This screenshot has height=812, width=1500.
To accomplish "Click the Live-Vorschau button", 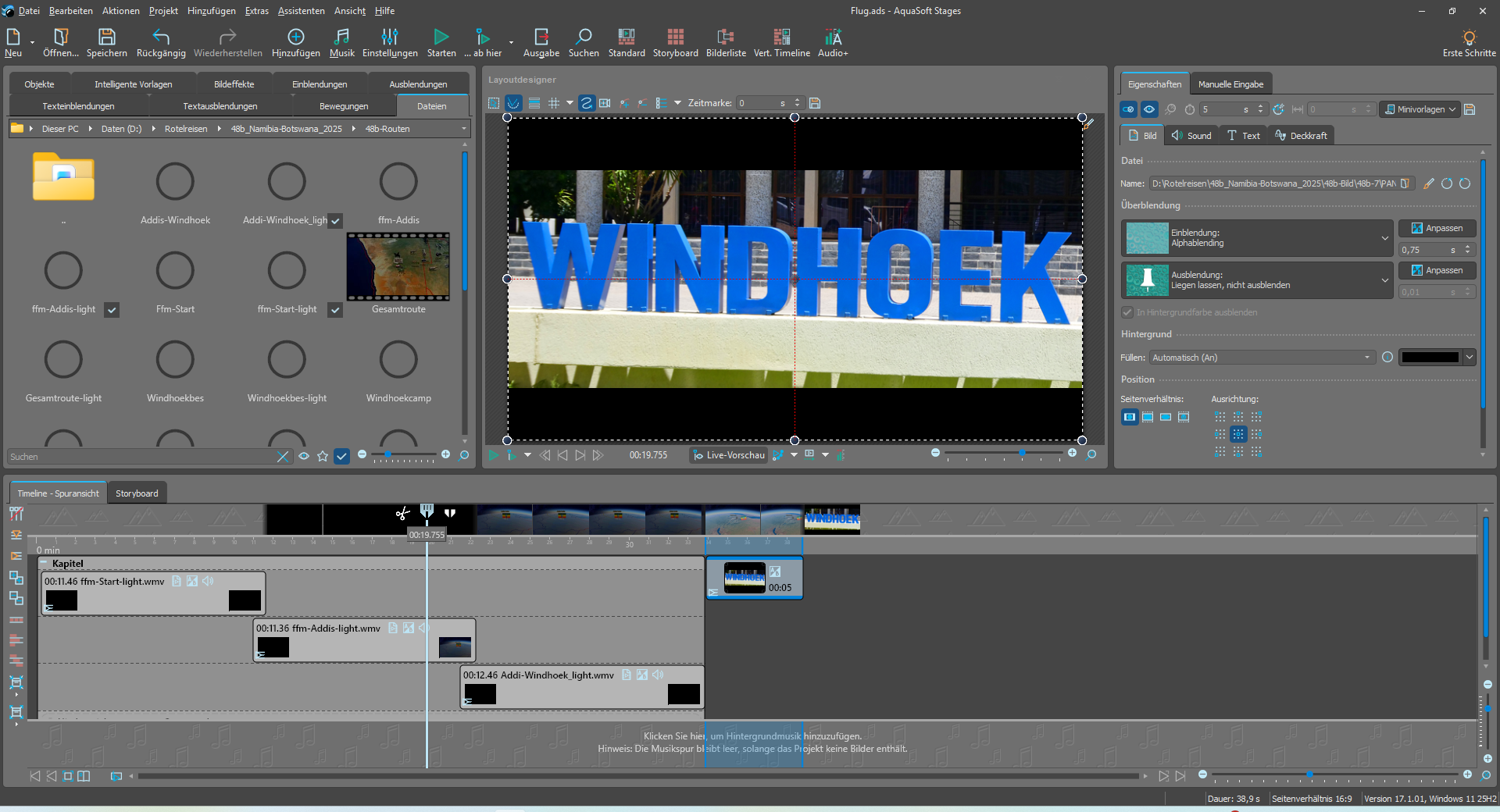I will (728, 455).
